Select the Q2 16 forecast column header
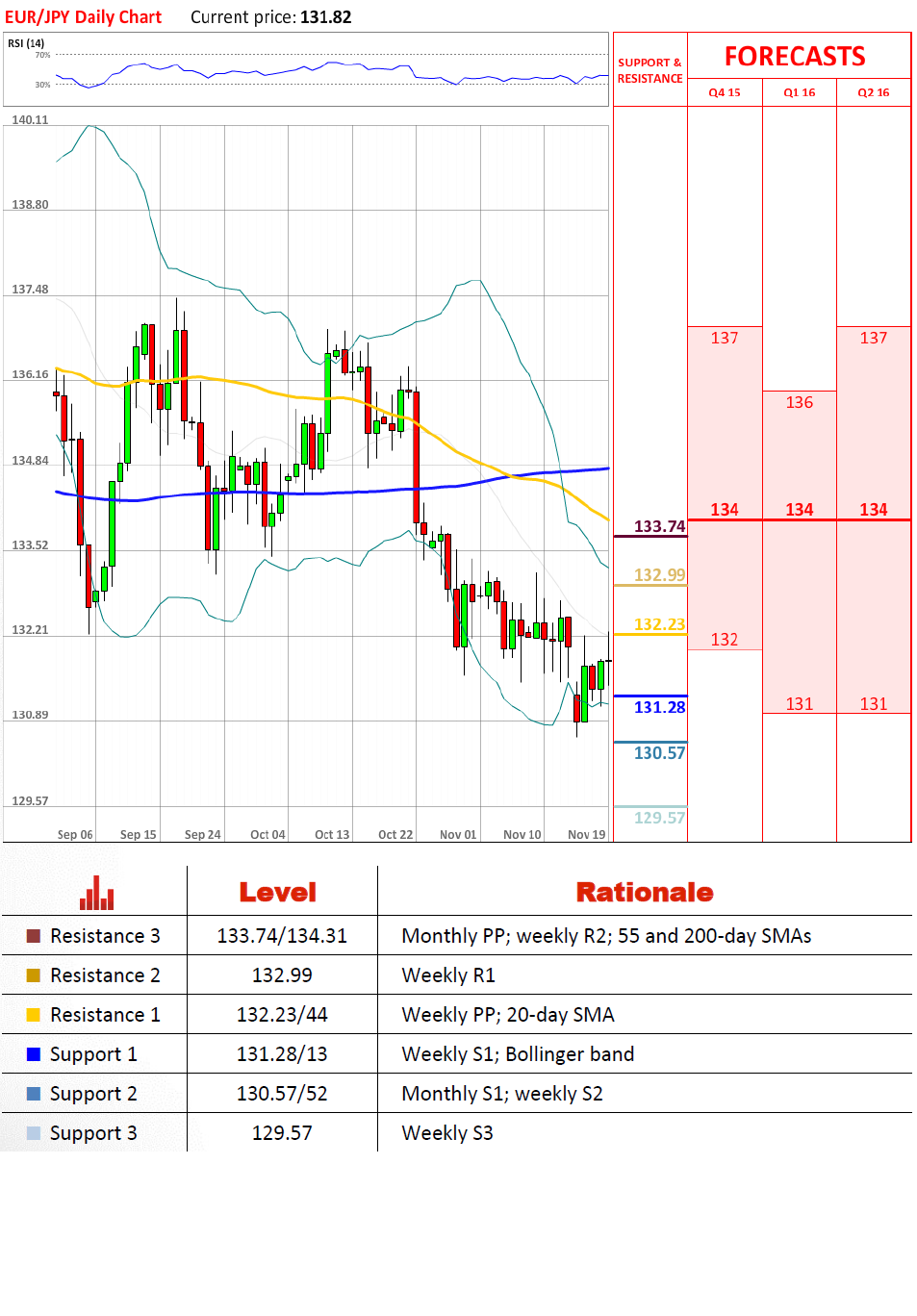The height and width of the screenshot is (1316, 917). pyautogui.click(x=873, y=92)
